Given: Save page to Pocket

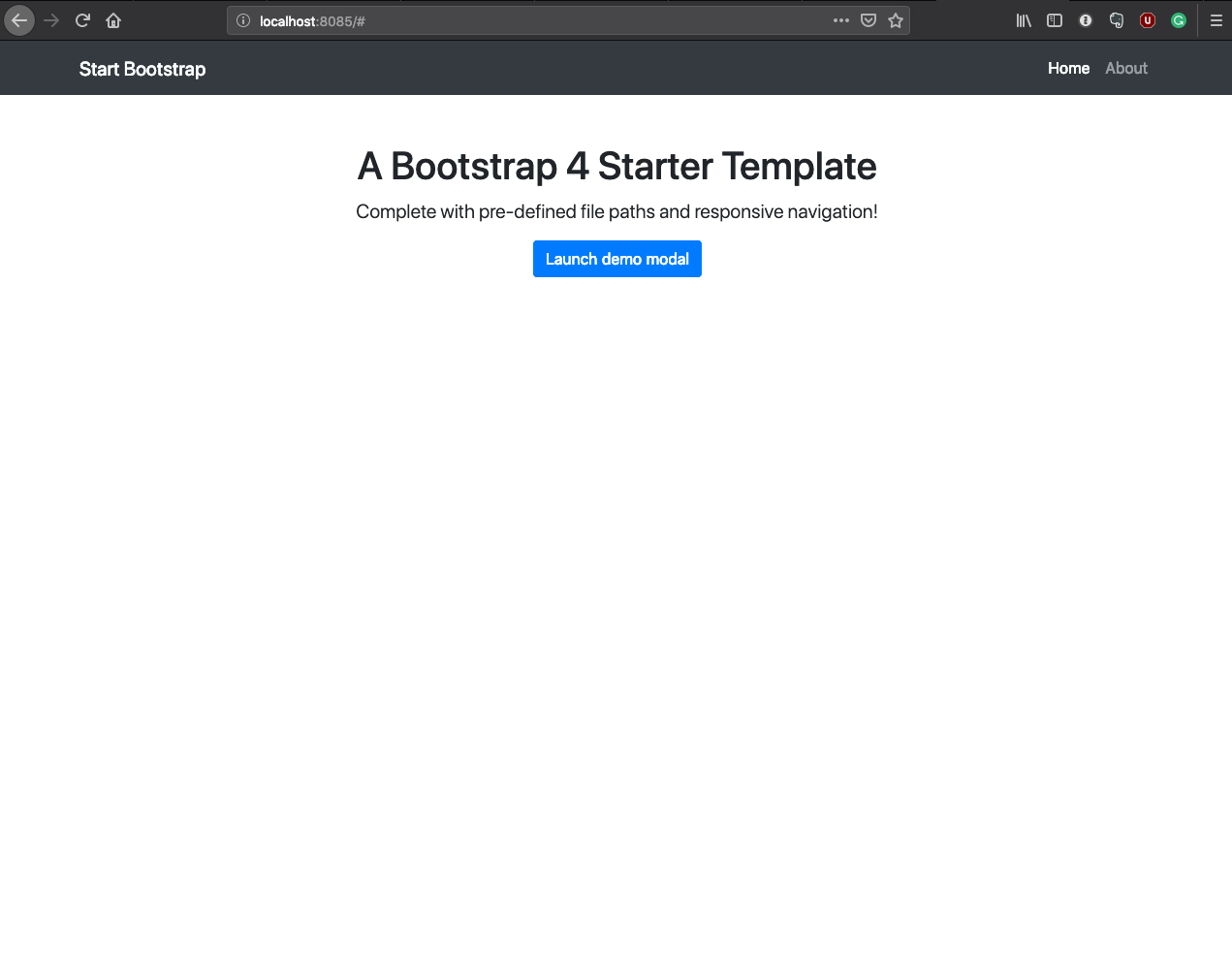Looking at the screenshot, I should pos(869,20).
